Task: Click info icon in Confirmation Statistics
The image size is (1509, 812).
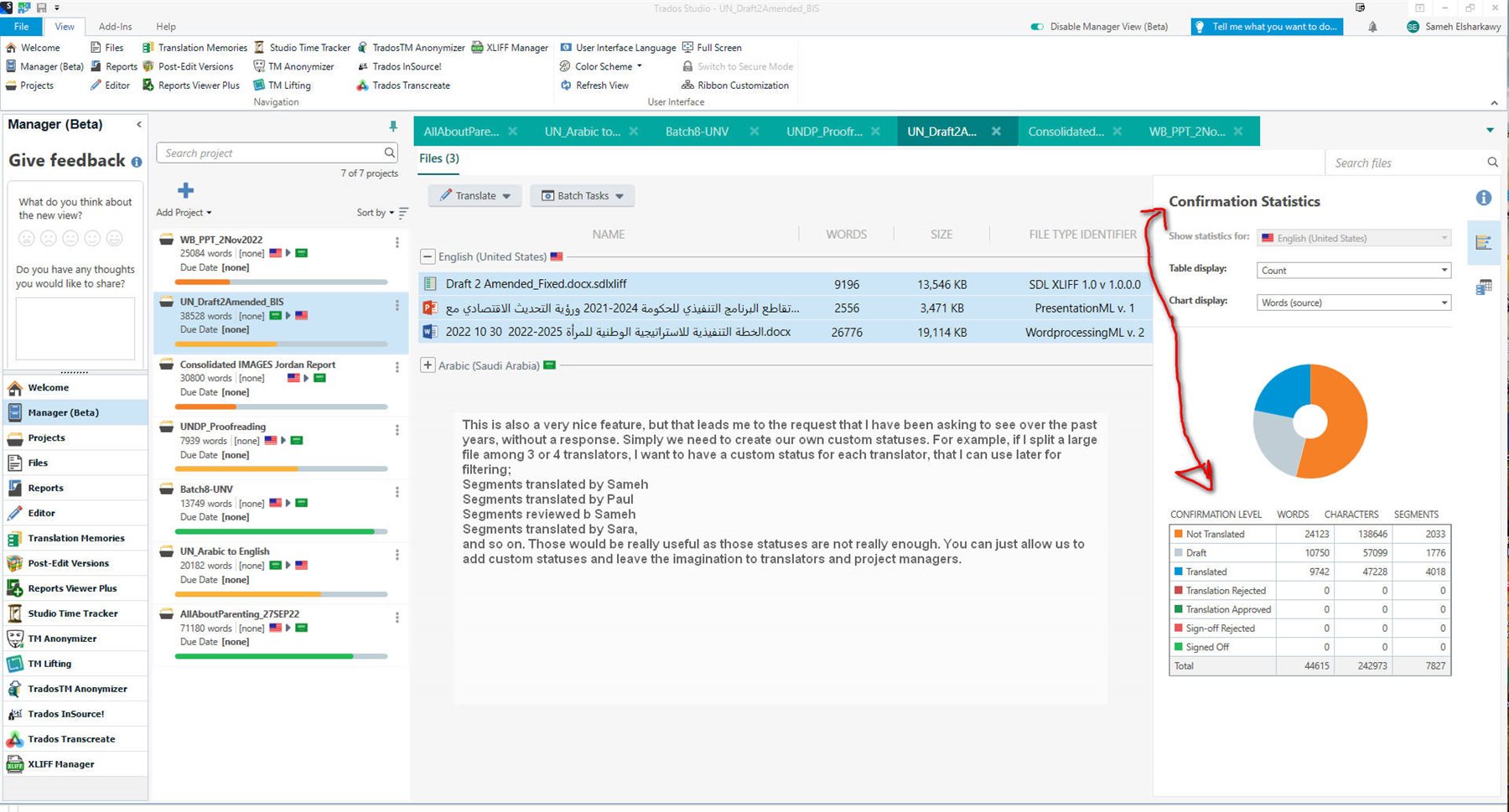Action: (x=1484, y=198)
